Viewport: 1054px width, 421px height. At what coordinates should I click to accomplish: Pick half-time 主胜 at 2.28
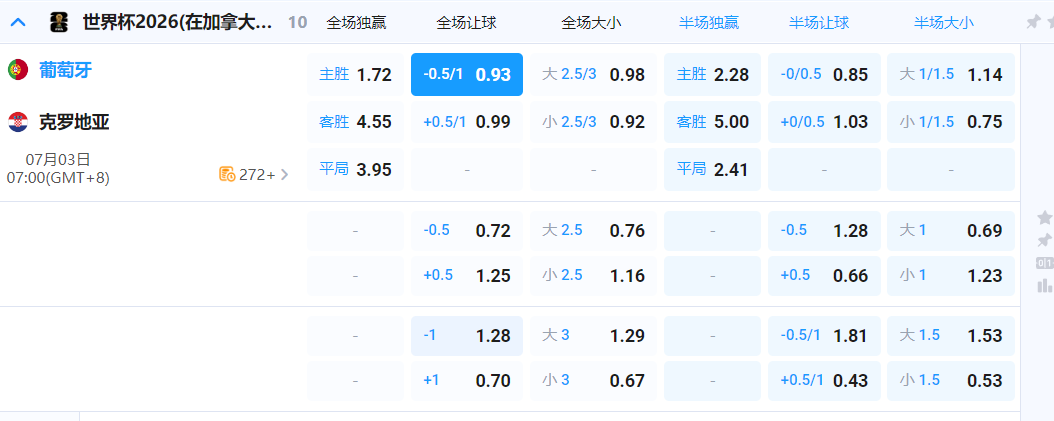tap(713, 75)
